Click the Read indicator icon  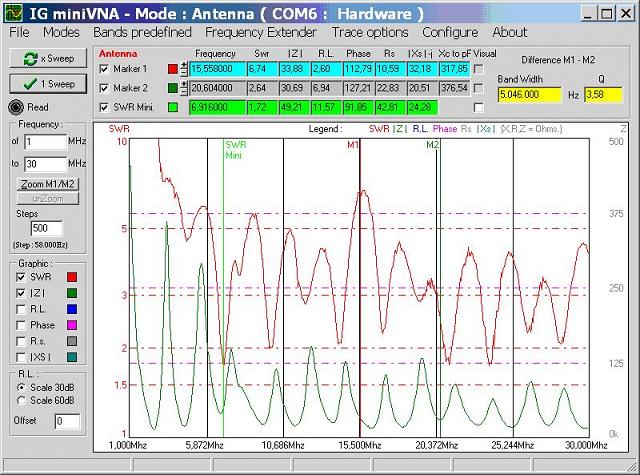[x=15, y=107]
